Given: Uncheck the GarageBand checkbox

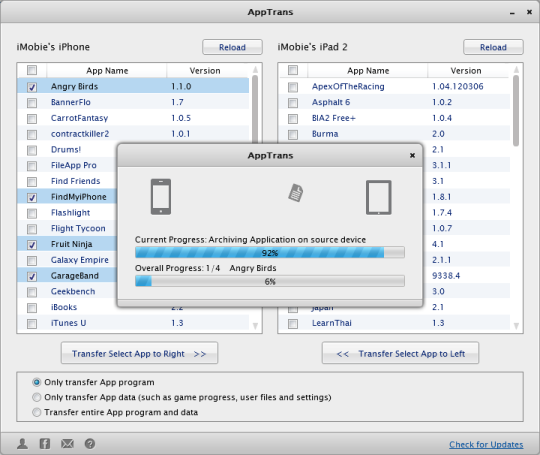Looking at the screenshot, I should (32, 276).
